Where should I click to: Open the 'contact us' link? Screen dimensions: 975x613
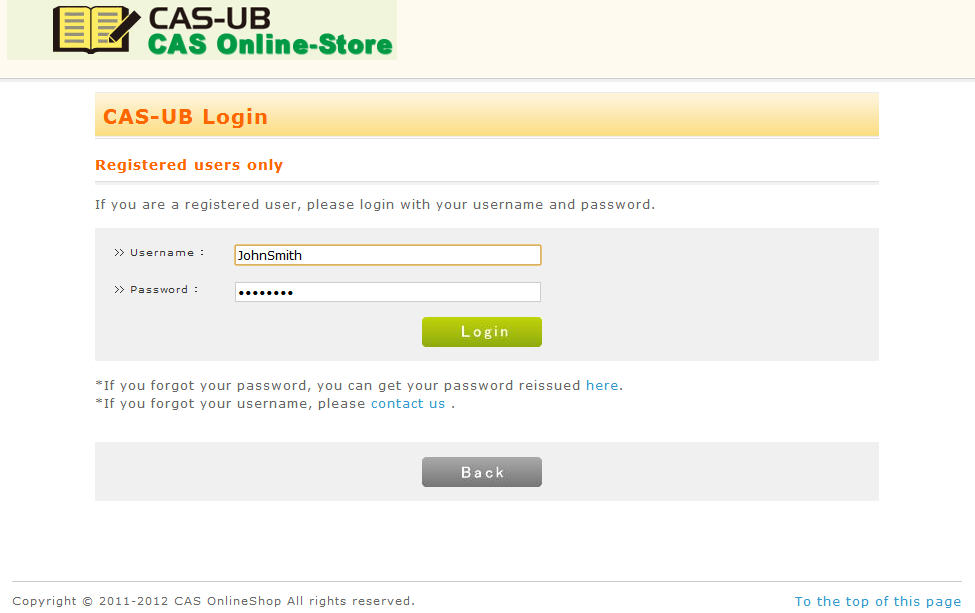coord(408,403)
